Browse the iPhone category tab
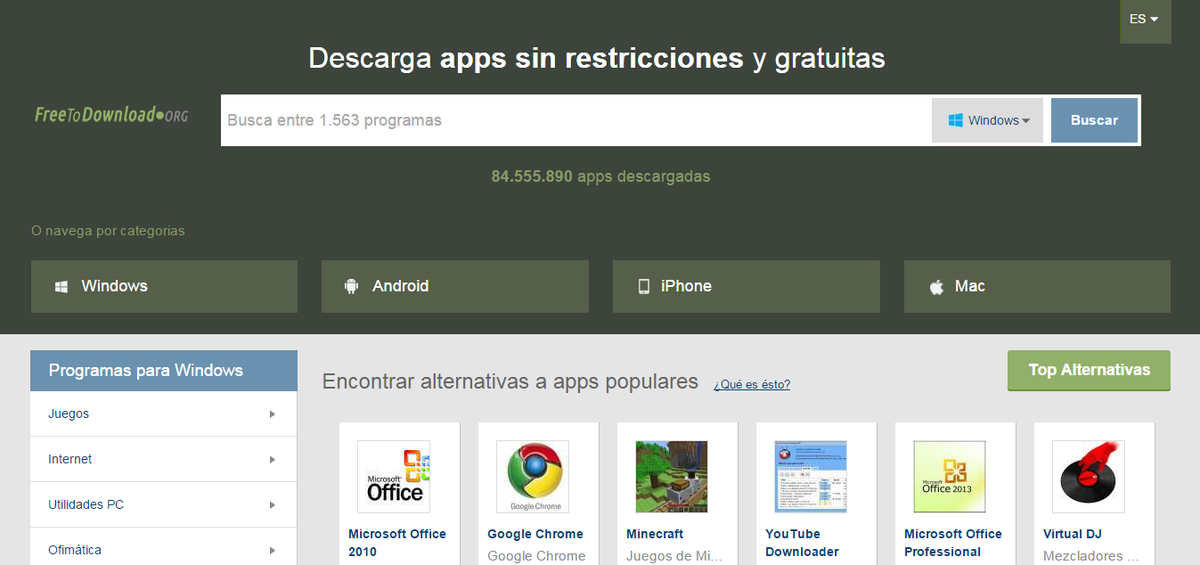 click(x=746, y=286)
